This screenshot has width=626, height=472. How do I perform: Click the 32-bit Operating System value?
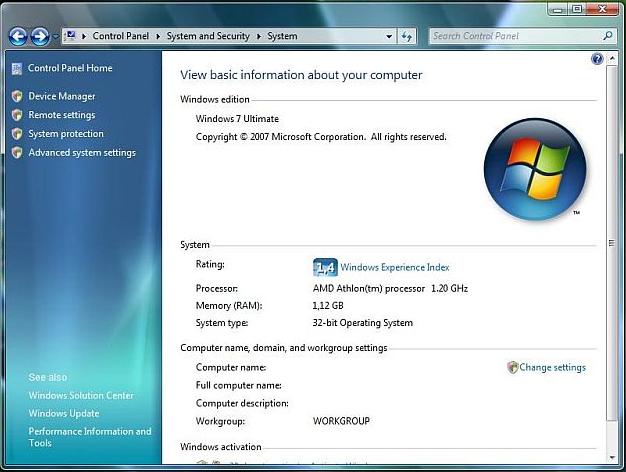coord(363,323)
